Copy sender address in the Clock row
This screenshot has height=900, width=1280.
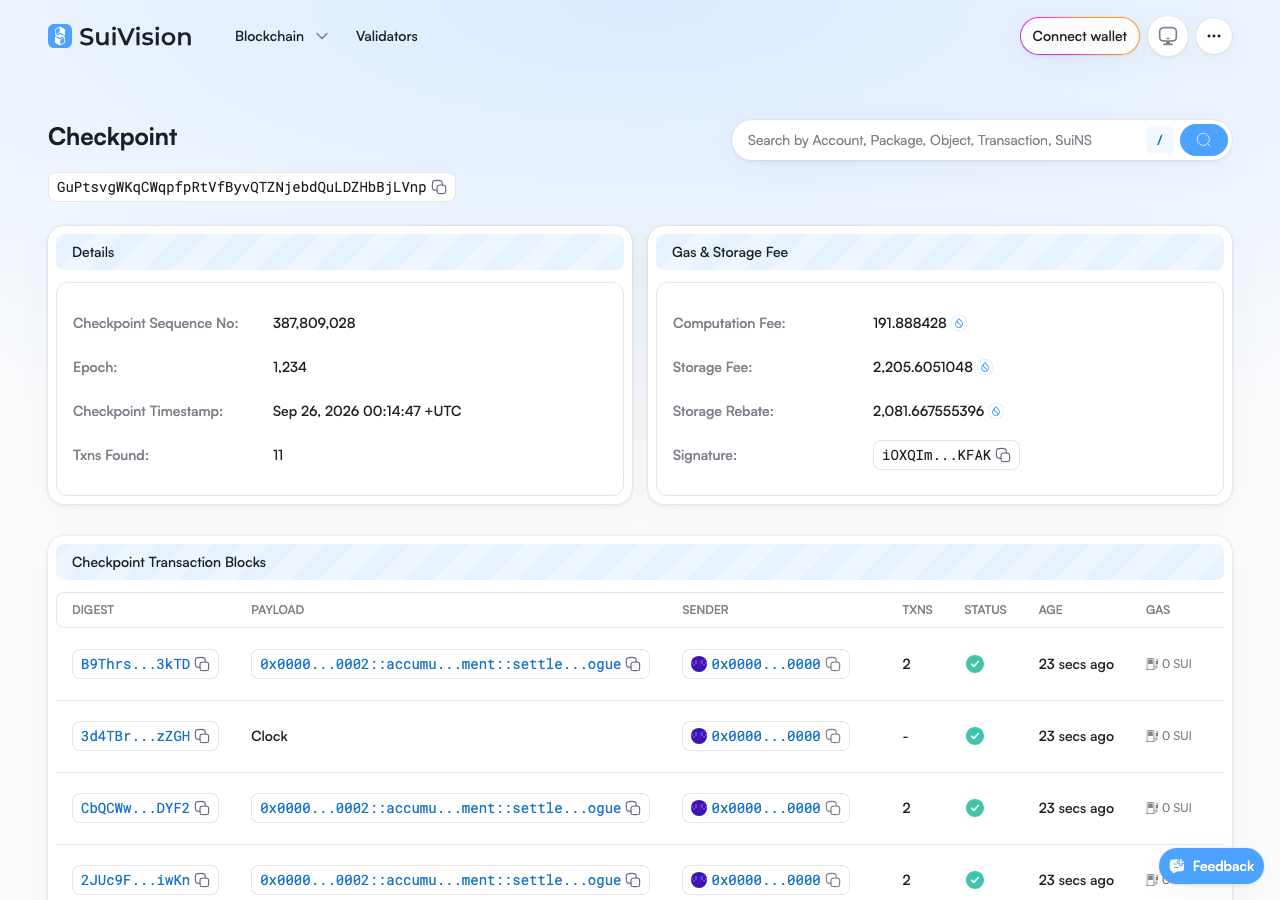[x=833, y=736]
